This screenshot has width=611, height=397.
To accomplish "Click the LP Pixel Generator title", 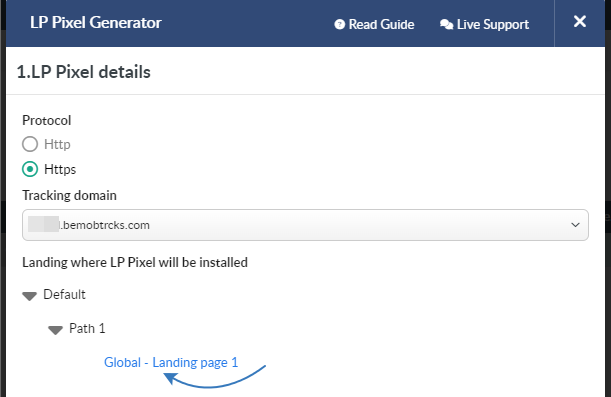I will (x=96, y=23).
